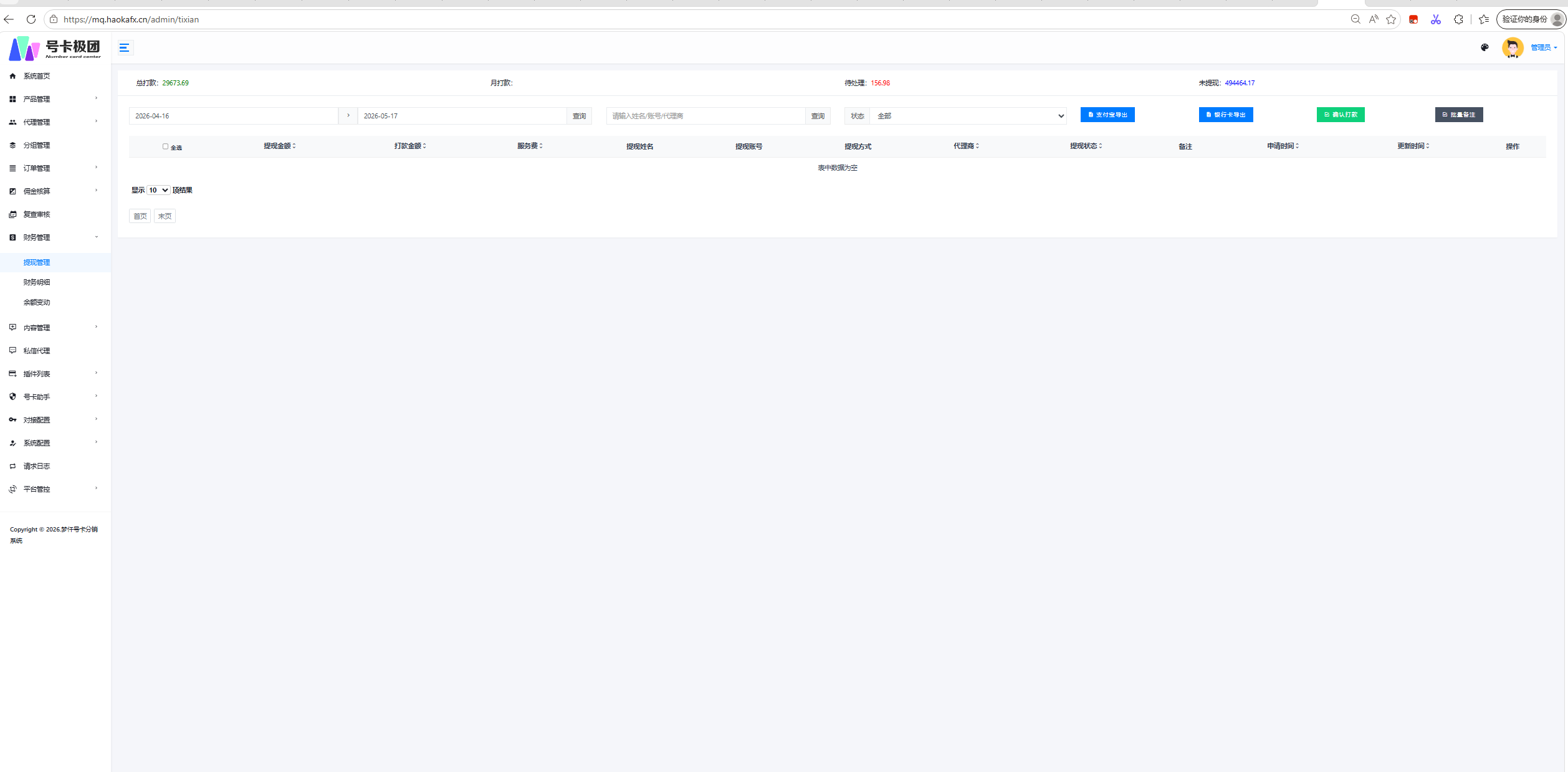Open the 管理员 account dropdown
The width and height of the screenshot is (1568, 772).
click(x=1544, y=47)
